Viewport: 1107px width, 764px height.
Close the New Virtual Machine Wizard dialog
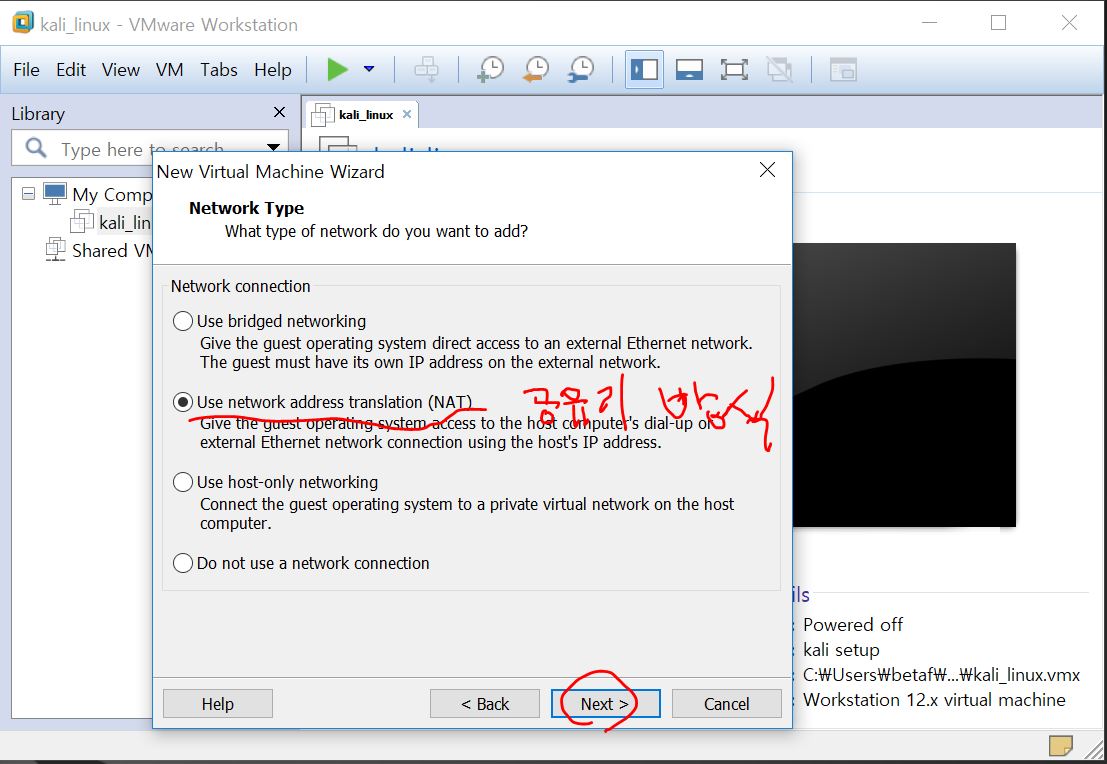click(767, 169)
